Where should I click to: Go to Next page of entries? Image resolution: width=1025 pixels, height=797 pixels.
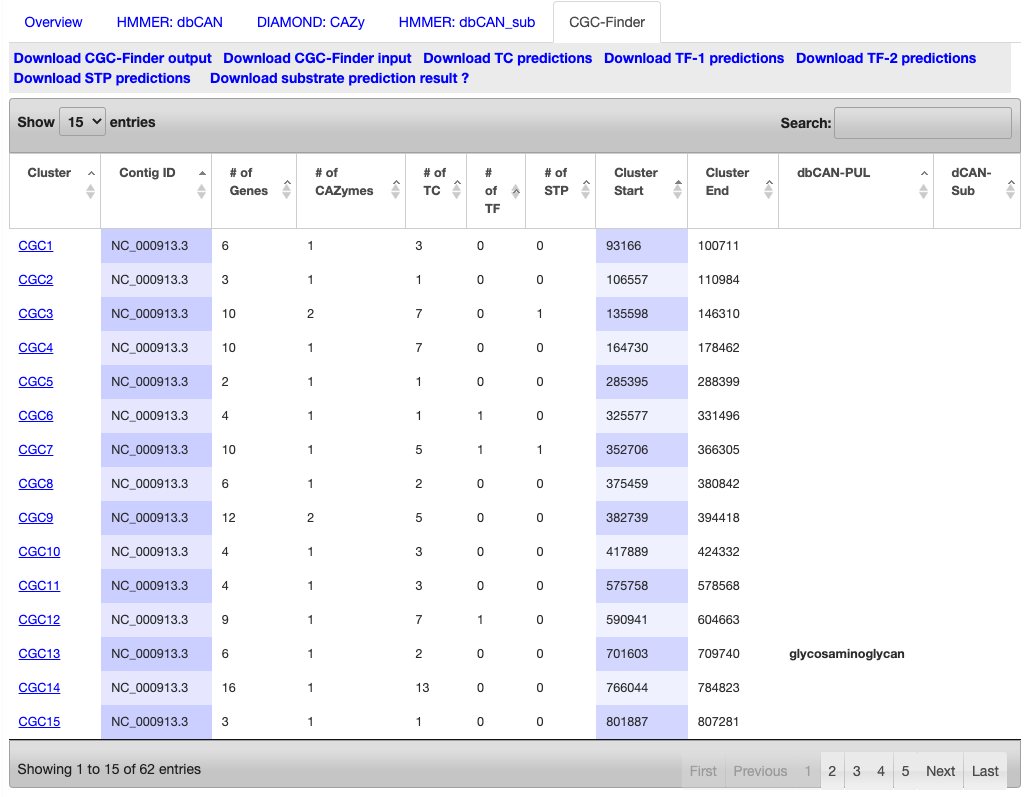coord(940,771)
